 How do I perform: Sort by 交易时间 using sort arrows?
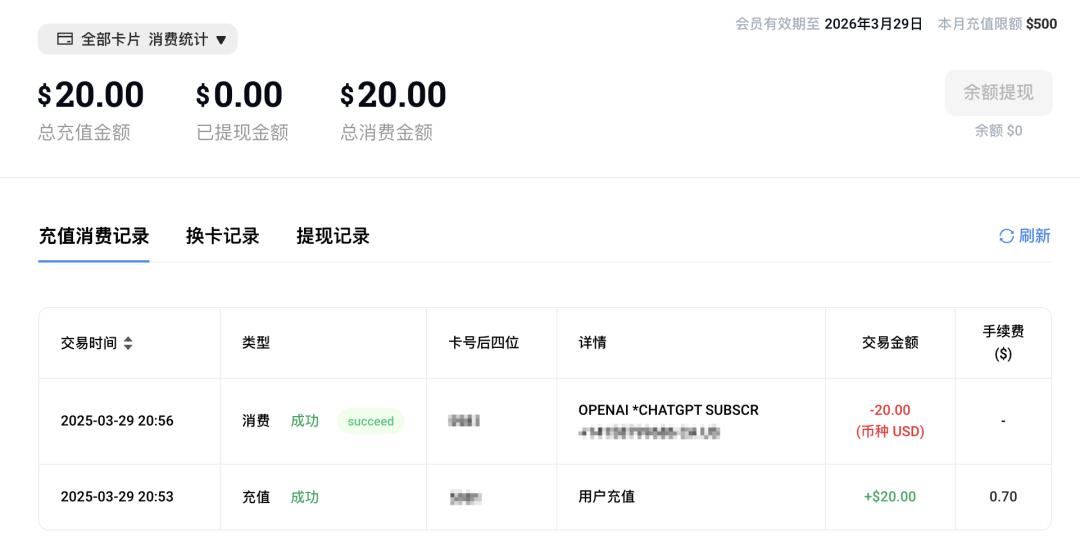128,343
